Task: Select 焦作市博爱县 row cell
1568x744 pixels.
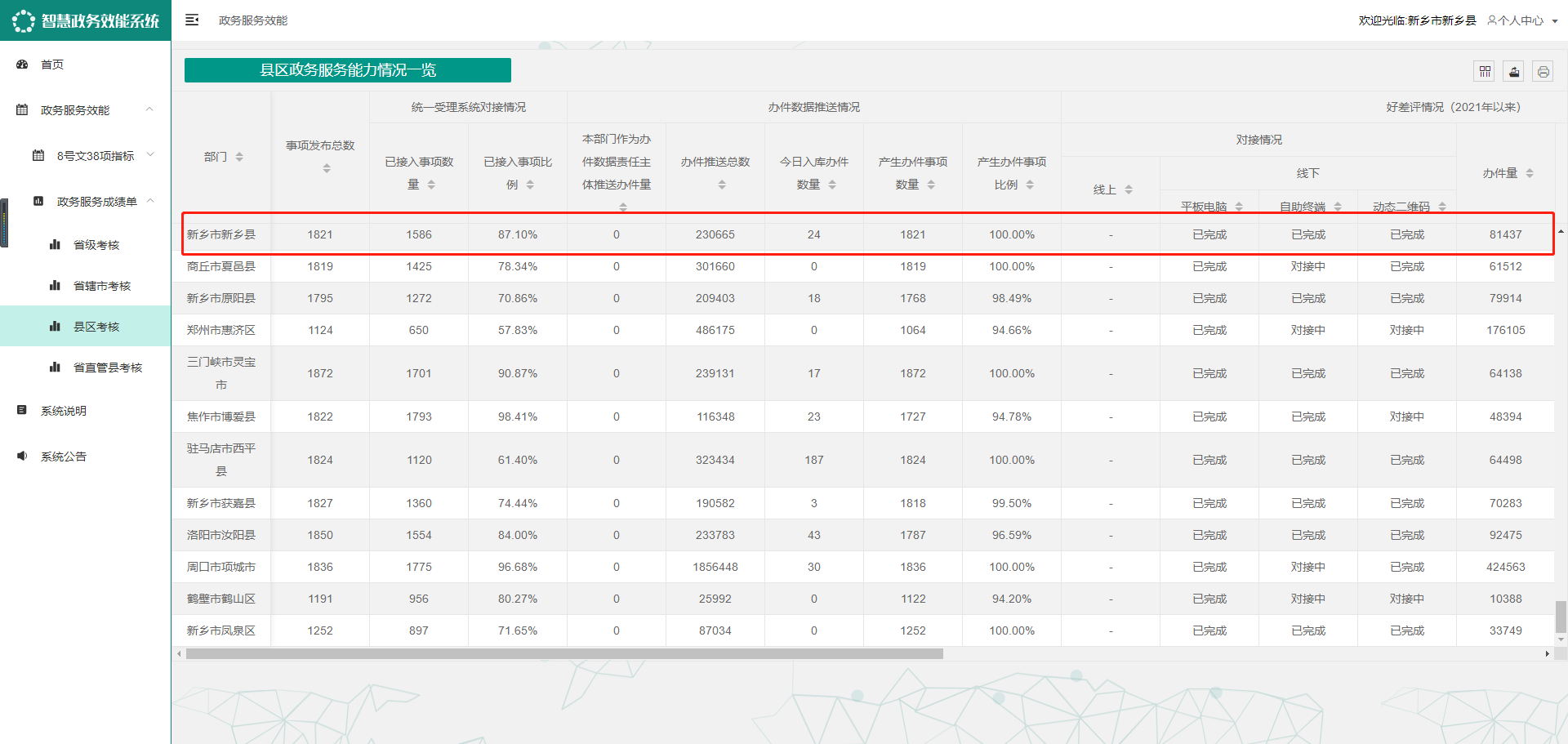Action: (221, 417)
